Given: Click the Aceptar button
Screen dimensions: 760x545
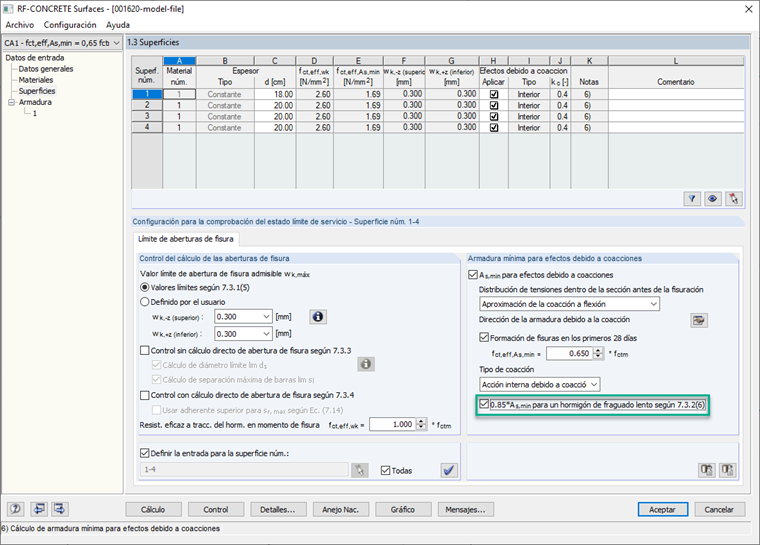Looking at the screenshot, I should point(662,509).
